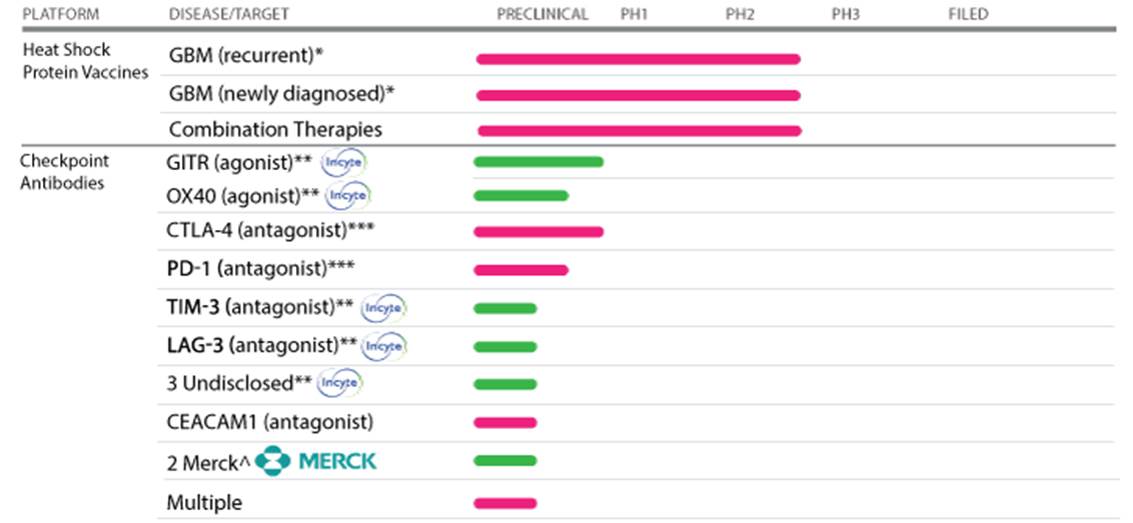Select the PH2 column header
This screenshot has width=1133, height=523.
pos(740,14)
